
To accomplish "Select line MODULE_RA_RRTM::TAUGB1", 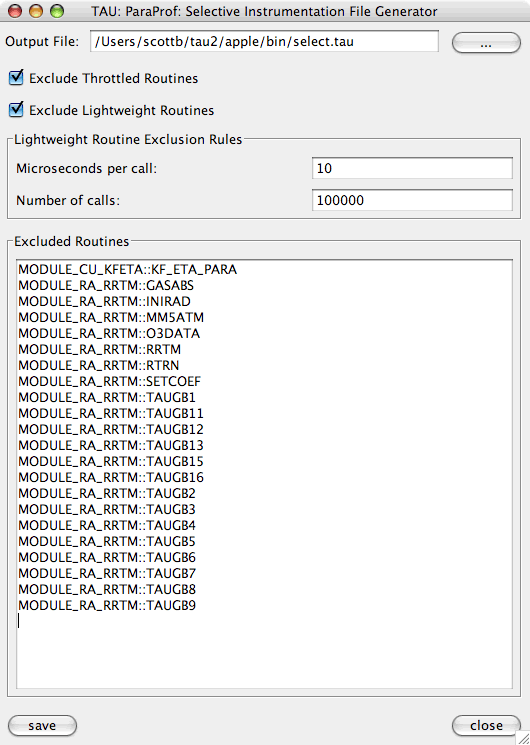I will coord(106,397).
